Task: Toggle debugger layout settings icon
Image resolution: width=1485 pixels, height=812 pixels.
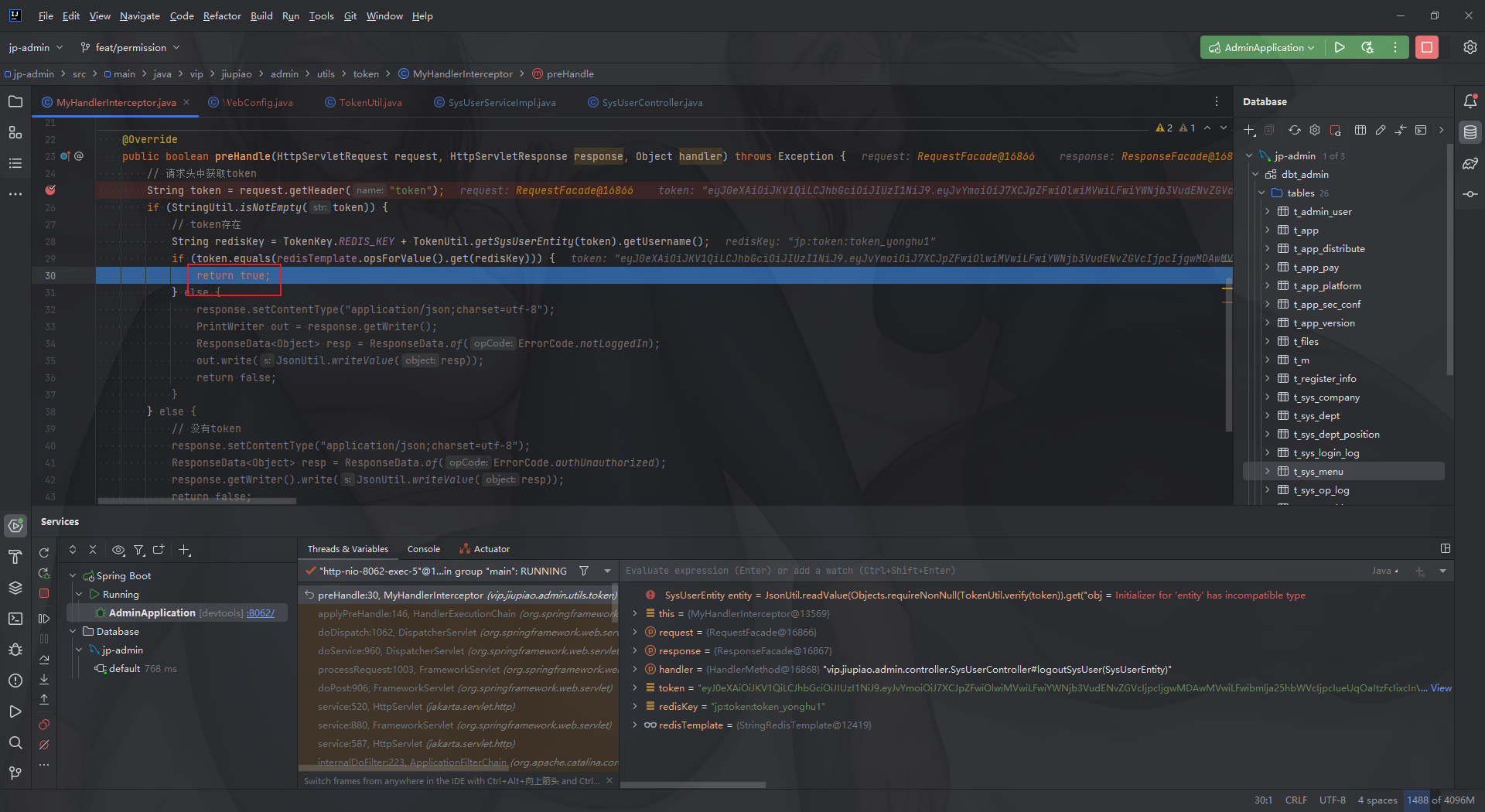Action: coord(1446,548)
